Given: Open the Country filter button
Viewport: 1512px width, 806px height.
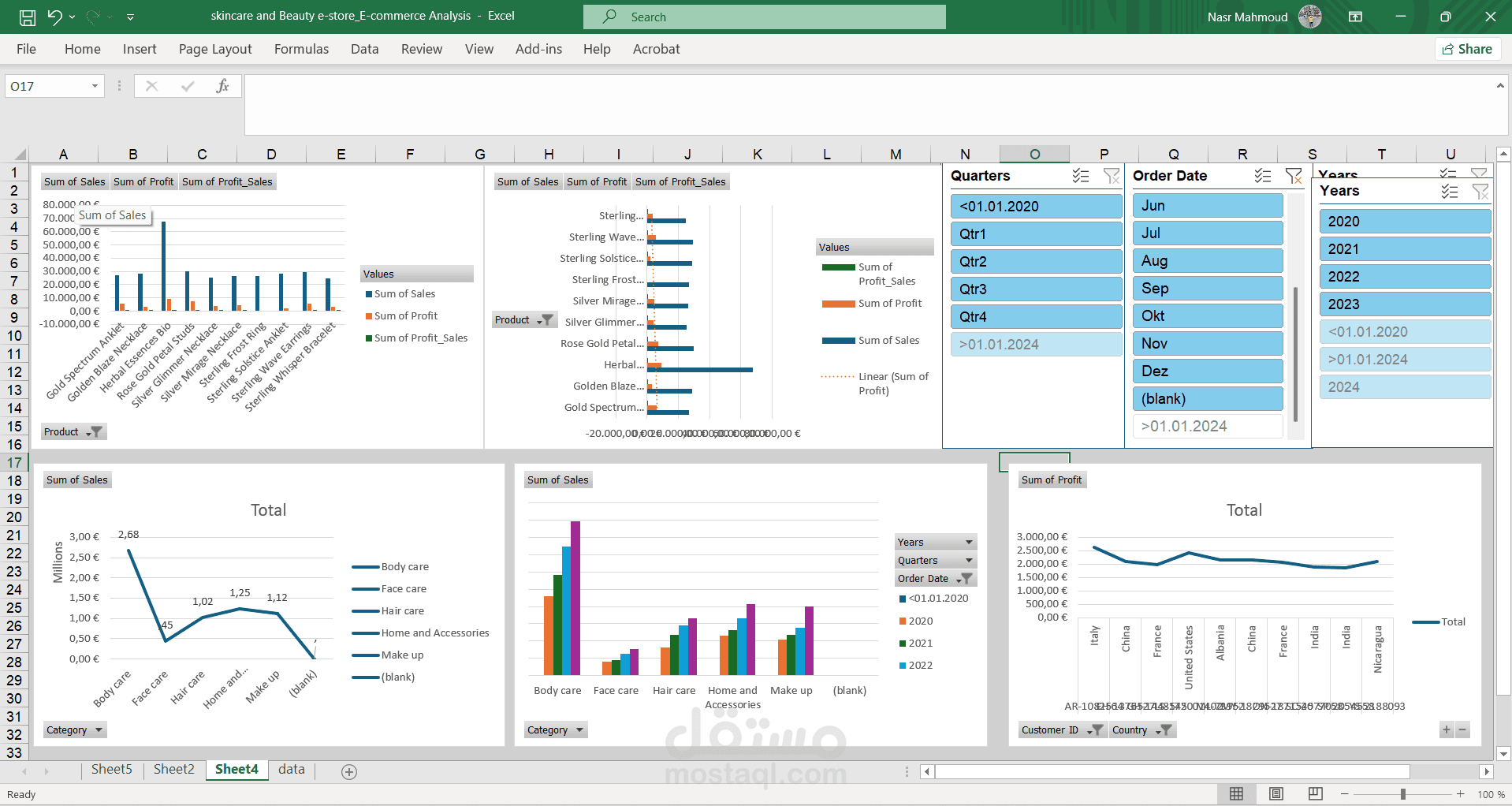Looking at the screenshot, I should [1142, 730].
